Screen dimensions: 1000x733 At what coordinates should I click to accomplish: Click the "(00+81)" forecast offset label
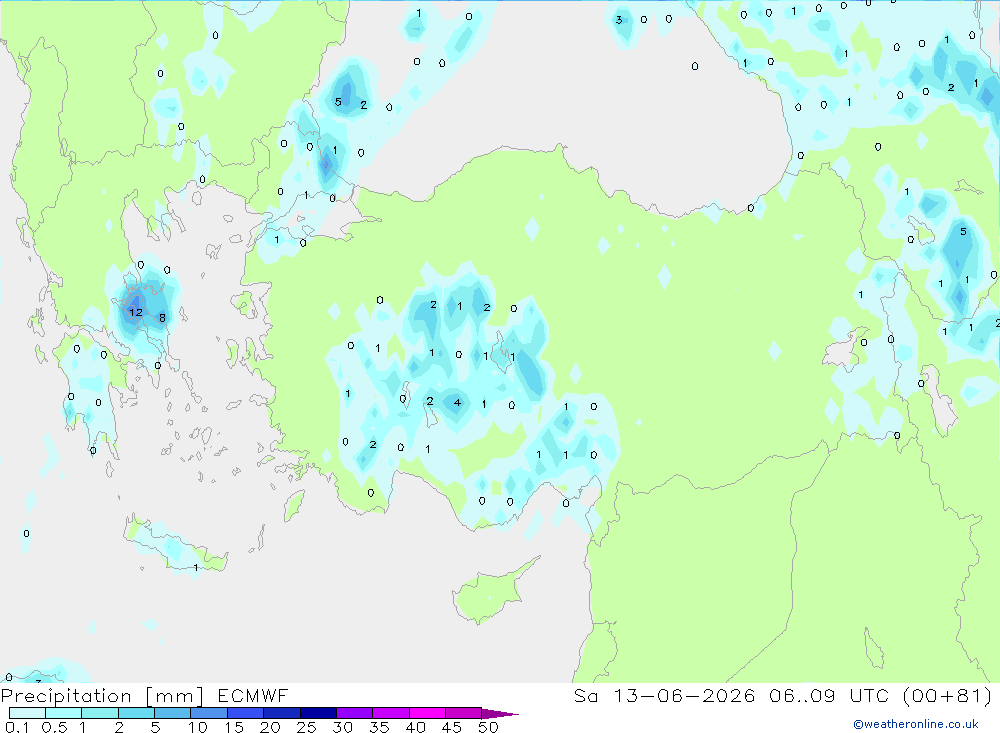pyautogui.click(x=947, y=695)
